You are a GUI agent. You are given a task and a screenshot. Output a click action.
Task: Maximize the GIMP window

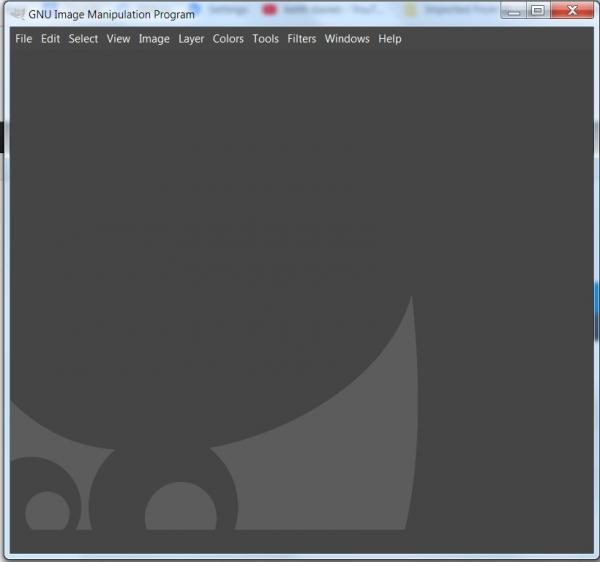[x=538, y=10]
